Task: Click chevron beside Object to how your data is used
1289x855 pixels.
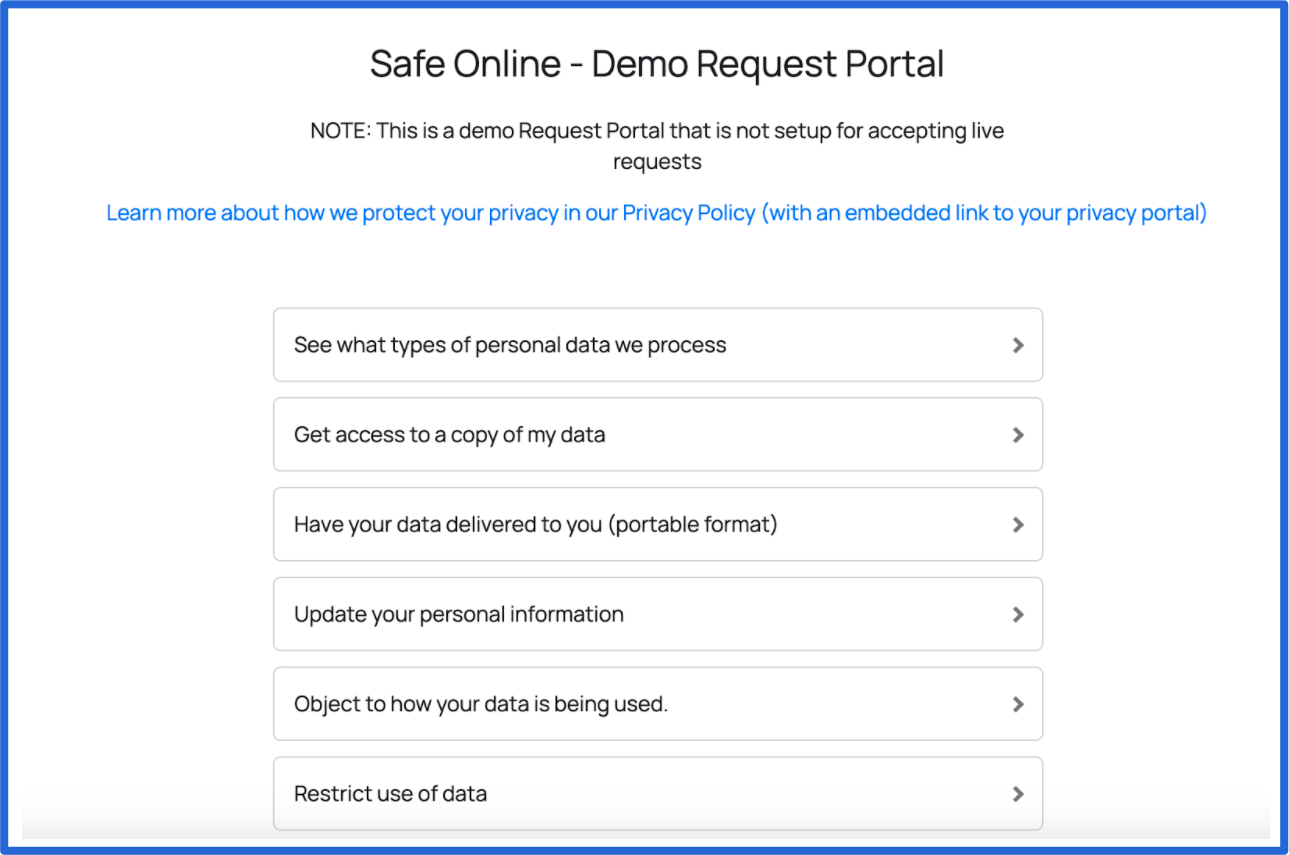Action: click(1018, 704)
